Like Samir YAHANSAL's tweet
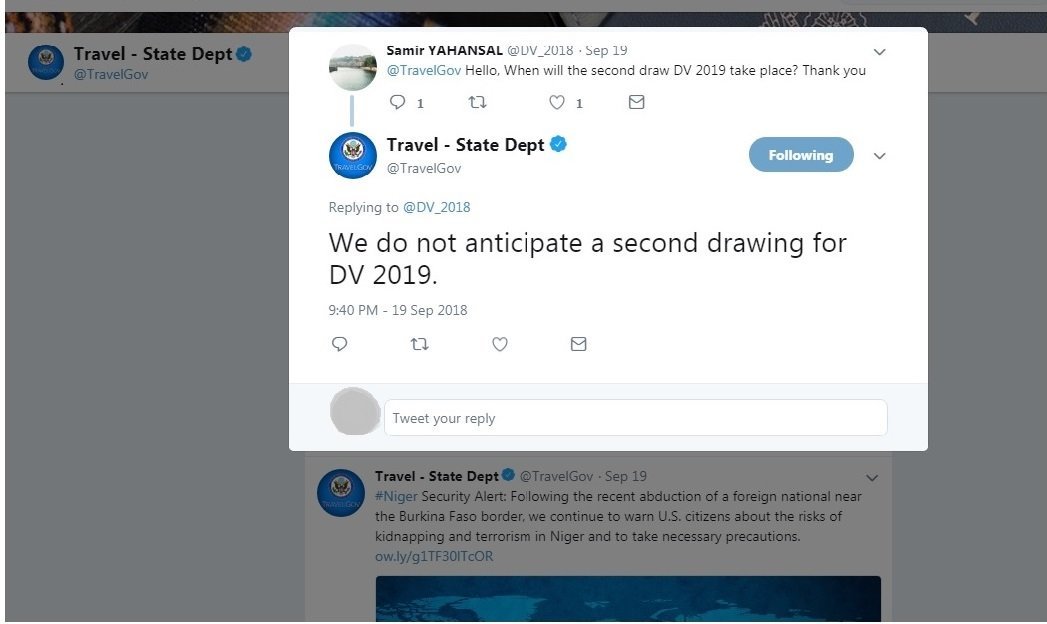Viewport: 1047px width, 624px height. pos(557,102)
